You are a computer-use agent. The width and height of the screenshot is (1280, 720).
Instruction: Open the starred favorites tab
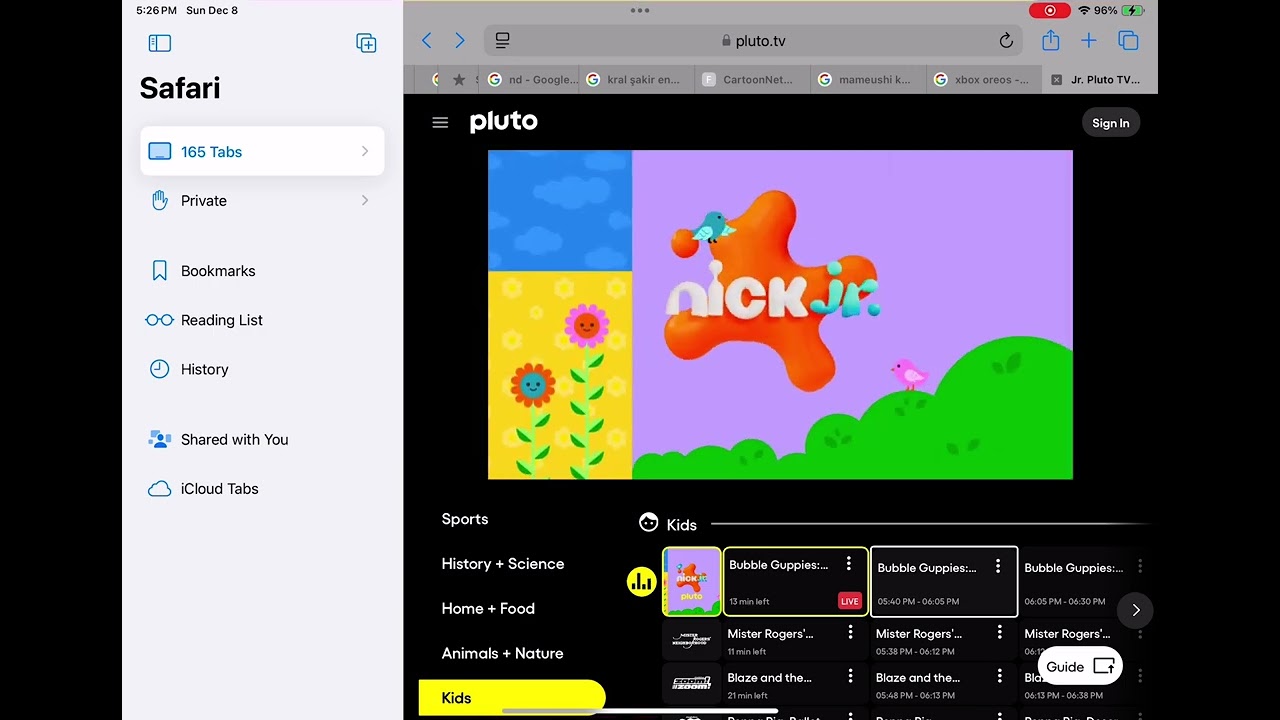tap(459, 80)
